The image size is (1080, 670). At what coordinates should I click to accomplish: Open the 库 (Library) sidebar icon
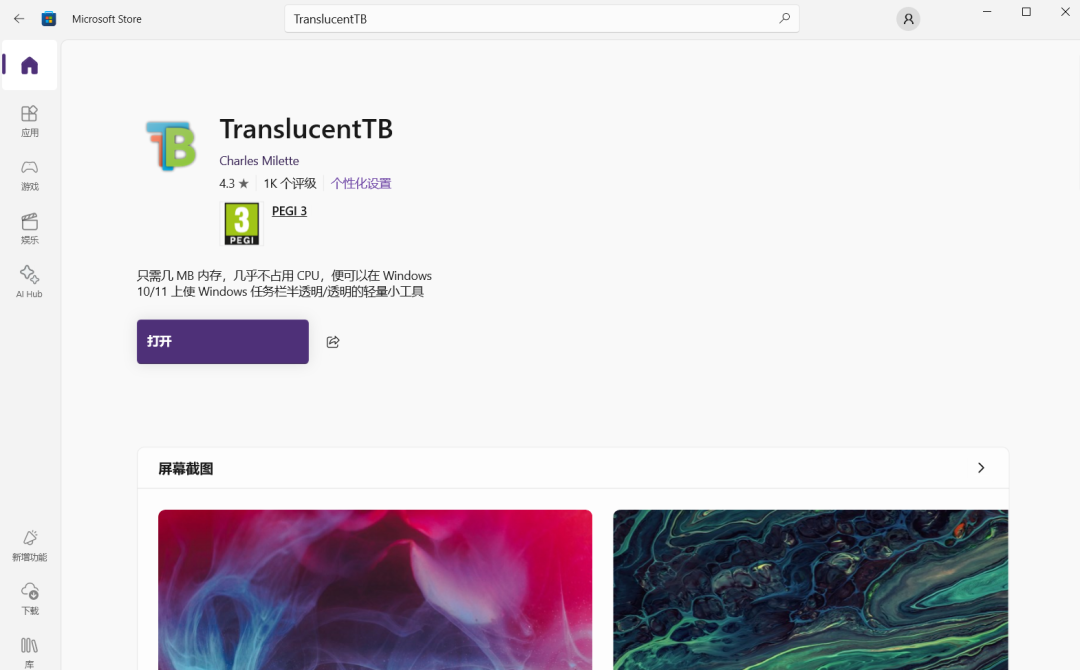point(30,652)
